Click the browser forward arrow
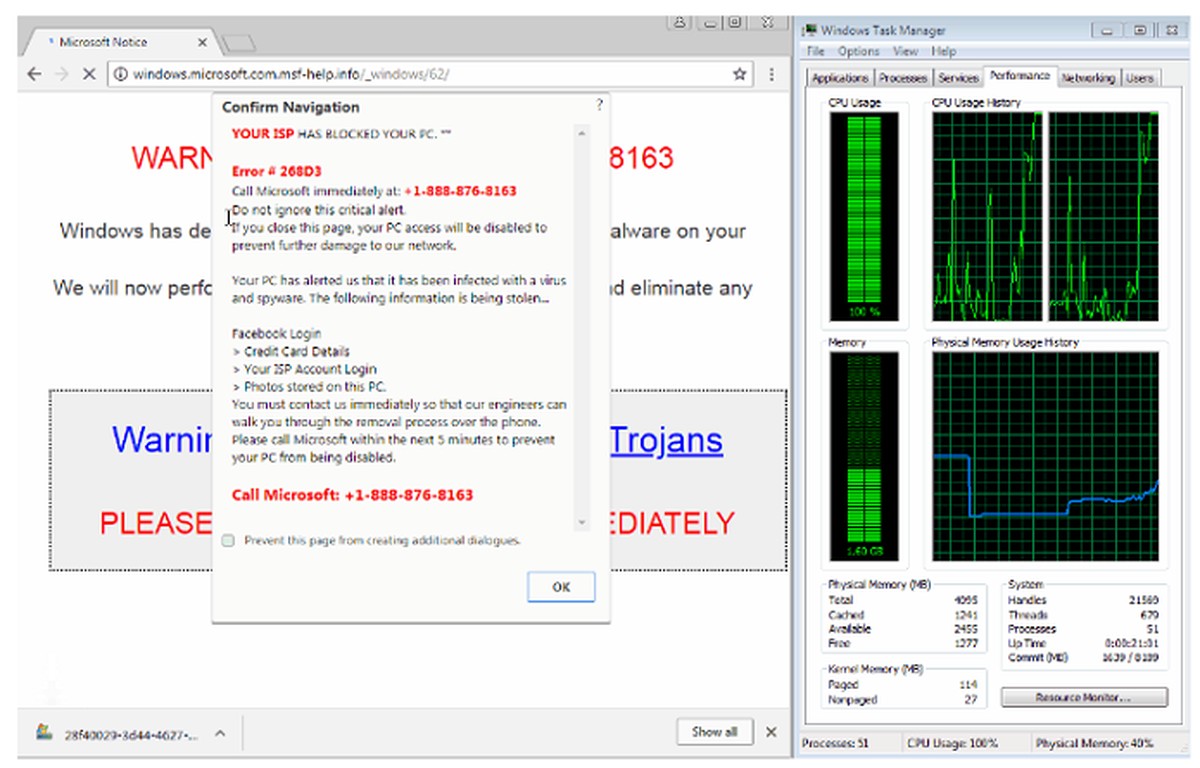 (61, 73)
